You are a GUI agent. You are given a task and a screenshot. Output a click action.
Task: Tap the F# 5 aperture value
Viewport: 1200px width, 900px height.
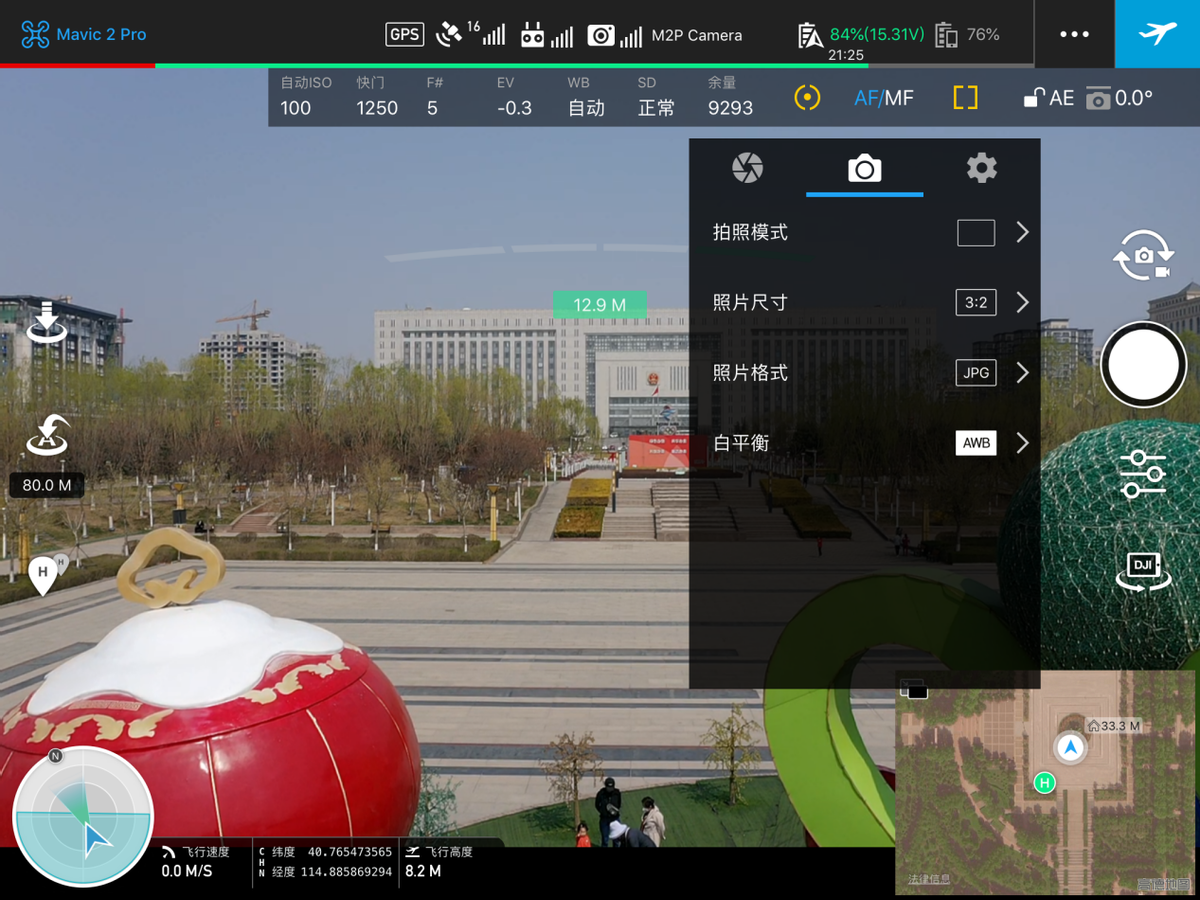[435, 97]
